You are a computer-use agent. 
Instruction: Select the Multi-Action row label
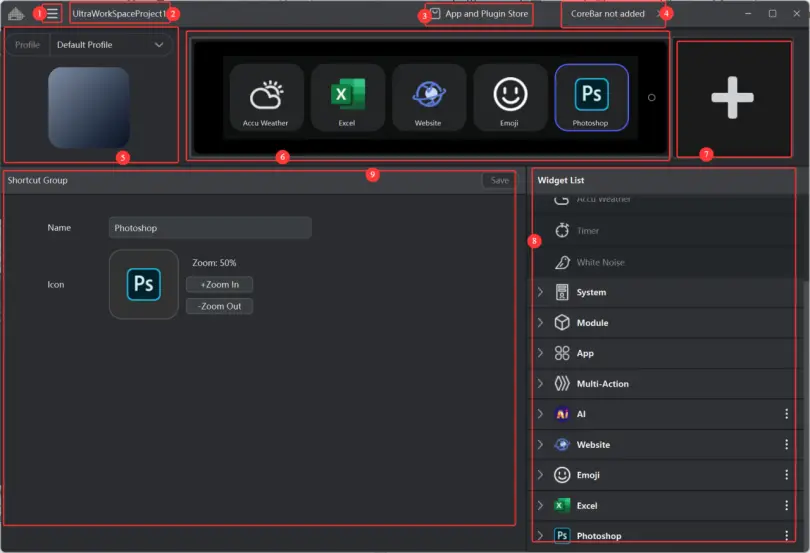pos(602,384)
